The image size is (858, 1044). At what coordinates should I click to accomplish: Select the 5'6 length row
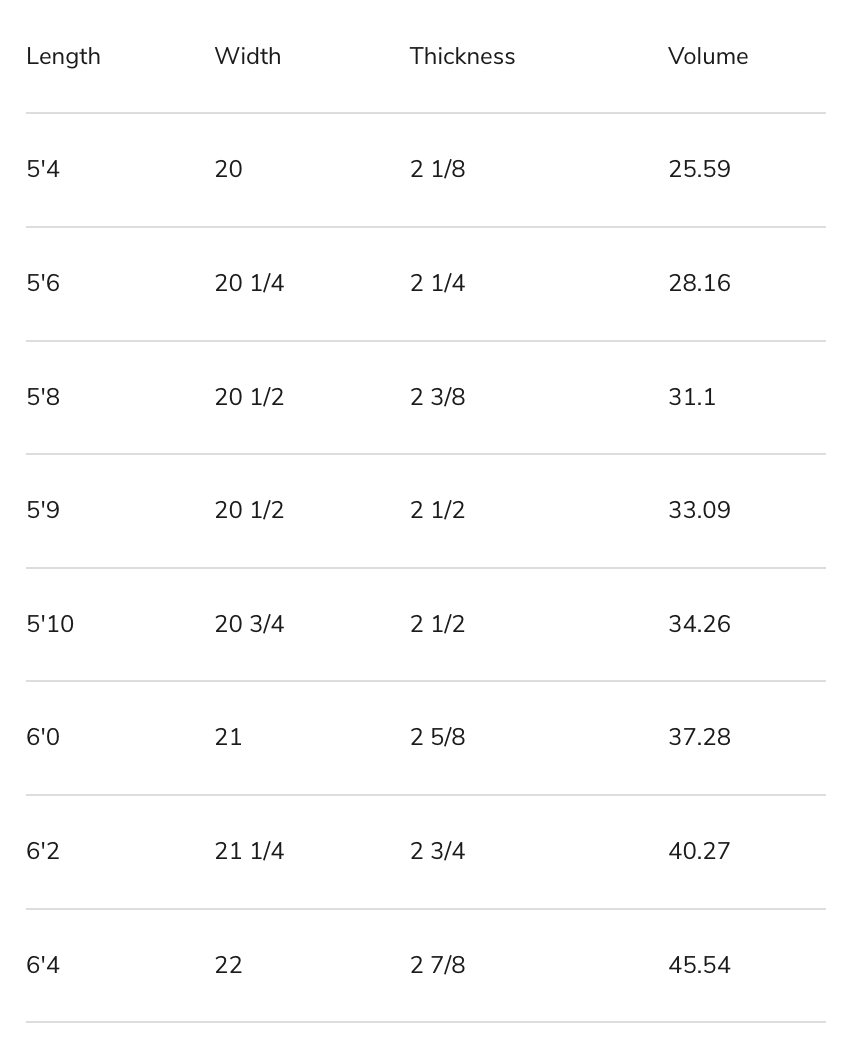43,283
